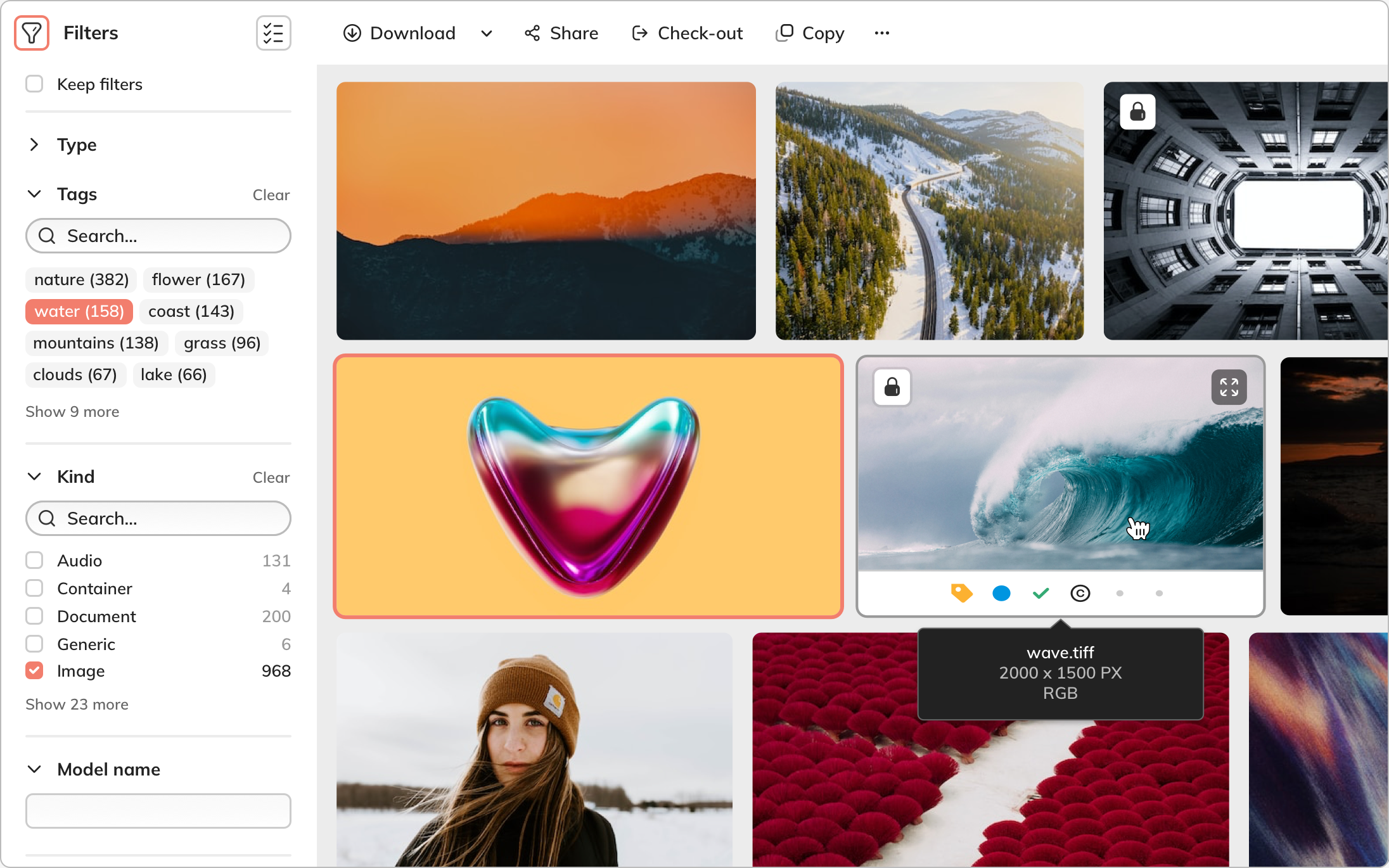Deselect the water (158) tag
Image resolution: width=1389 pixels, height=868 pixels.
[x=79, y=311]
